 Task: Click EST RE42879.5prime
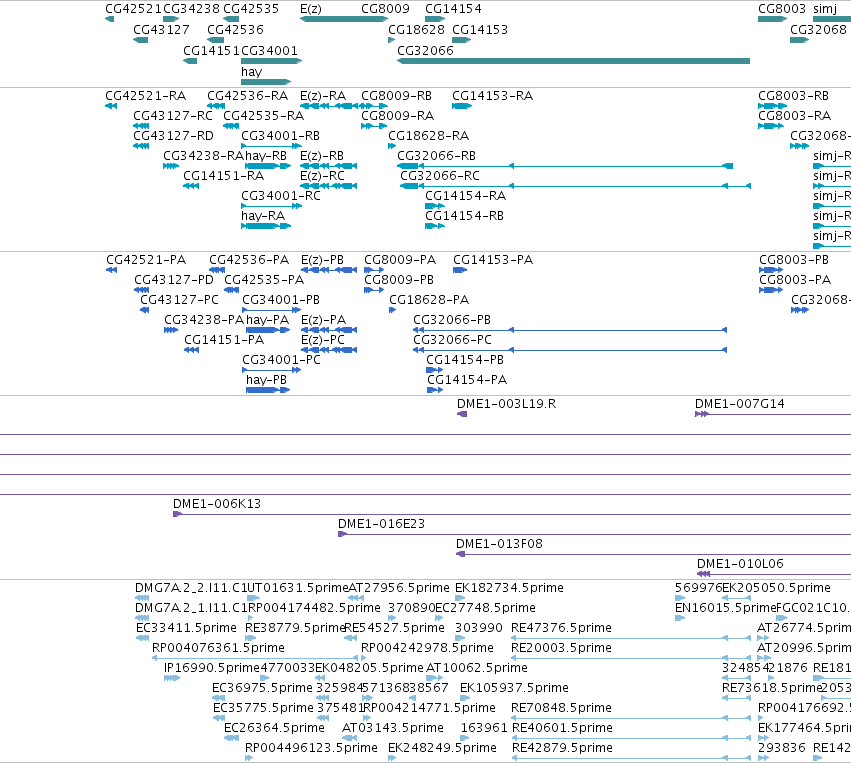coord(562,748)
